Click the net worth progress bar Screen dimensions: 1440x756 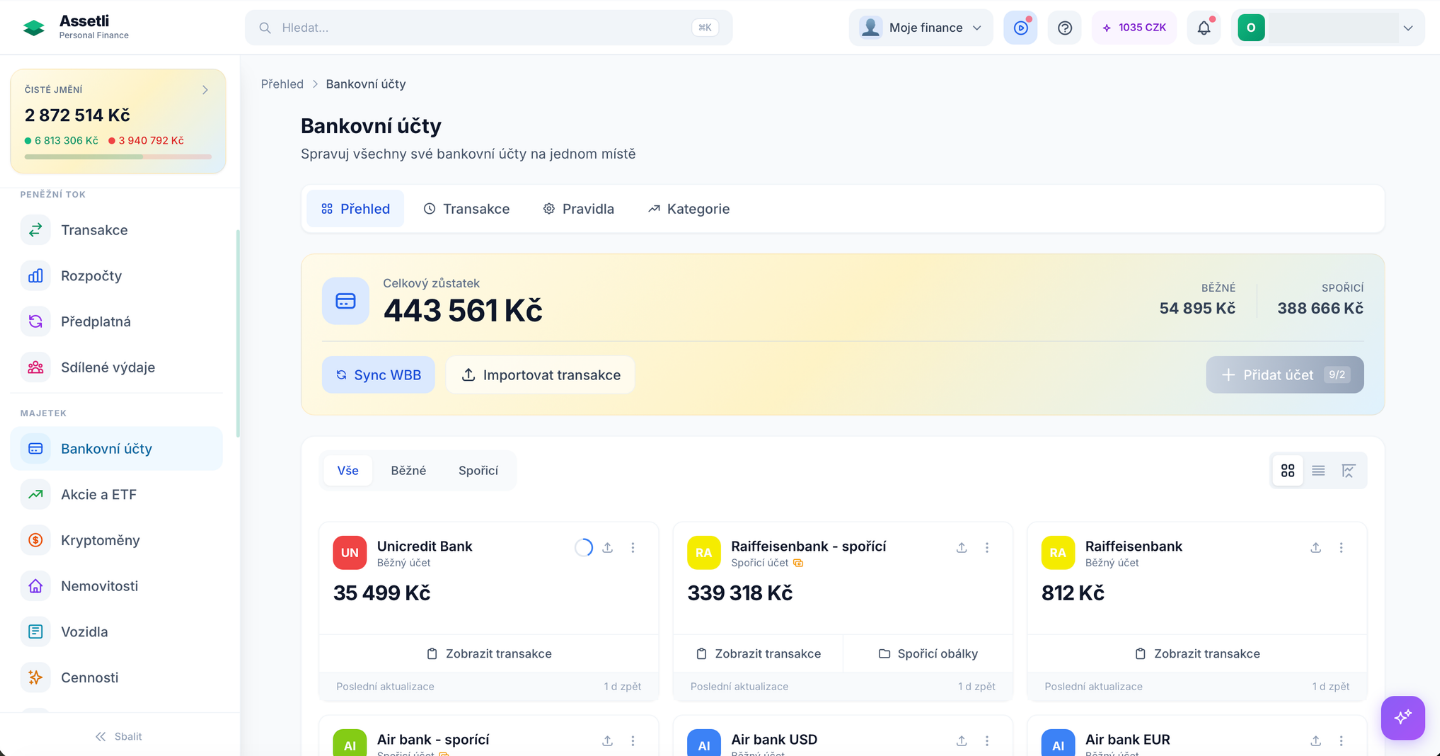[x=118, y=157]
